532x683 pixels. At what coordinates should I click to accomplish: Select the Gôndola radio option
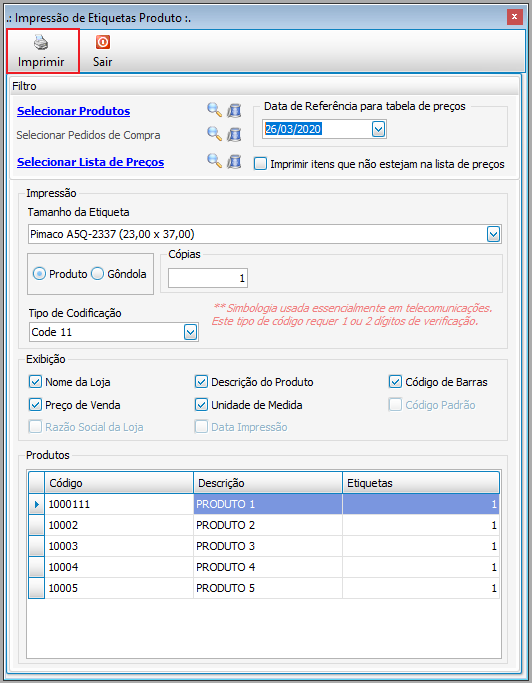[97, 274]
